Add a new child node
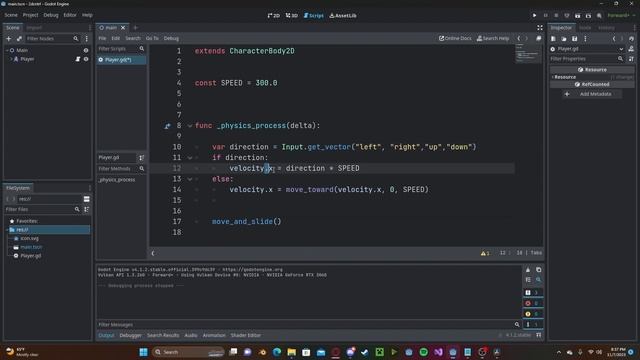This screenshot has height=360, width=640. coord(9,38)
